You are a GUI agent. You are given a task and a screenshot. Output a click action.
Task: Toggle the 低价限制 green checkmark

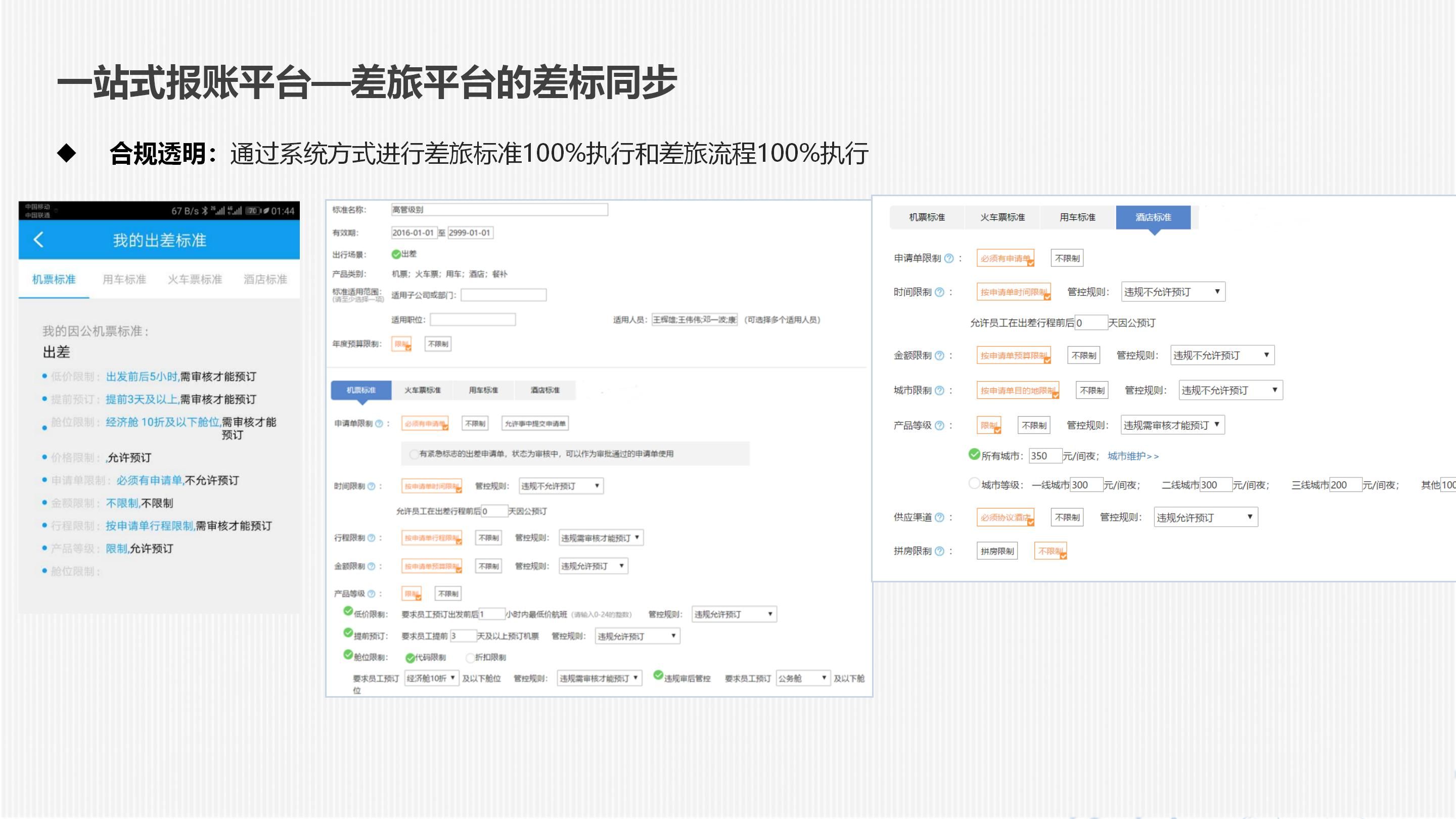click(x=348, y=611)
